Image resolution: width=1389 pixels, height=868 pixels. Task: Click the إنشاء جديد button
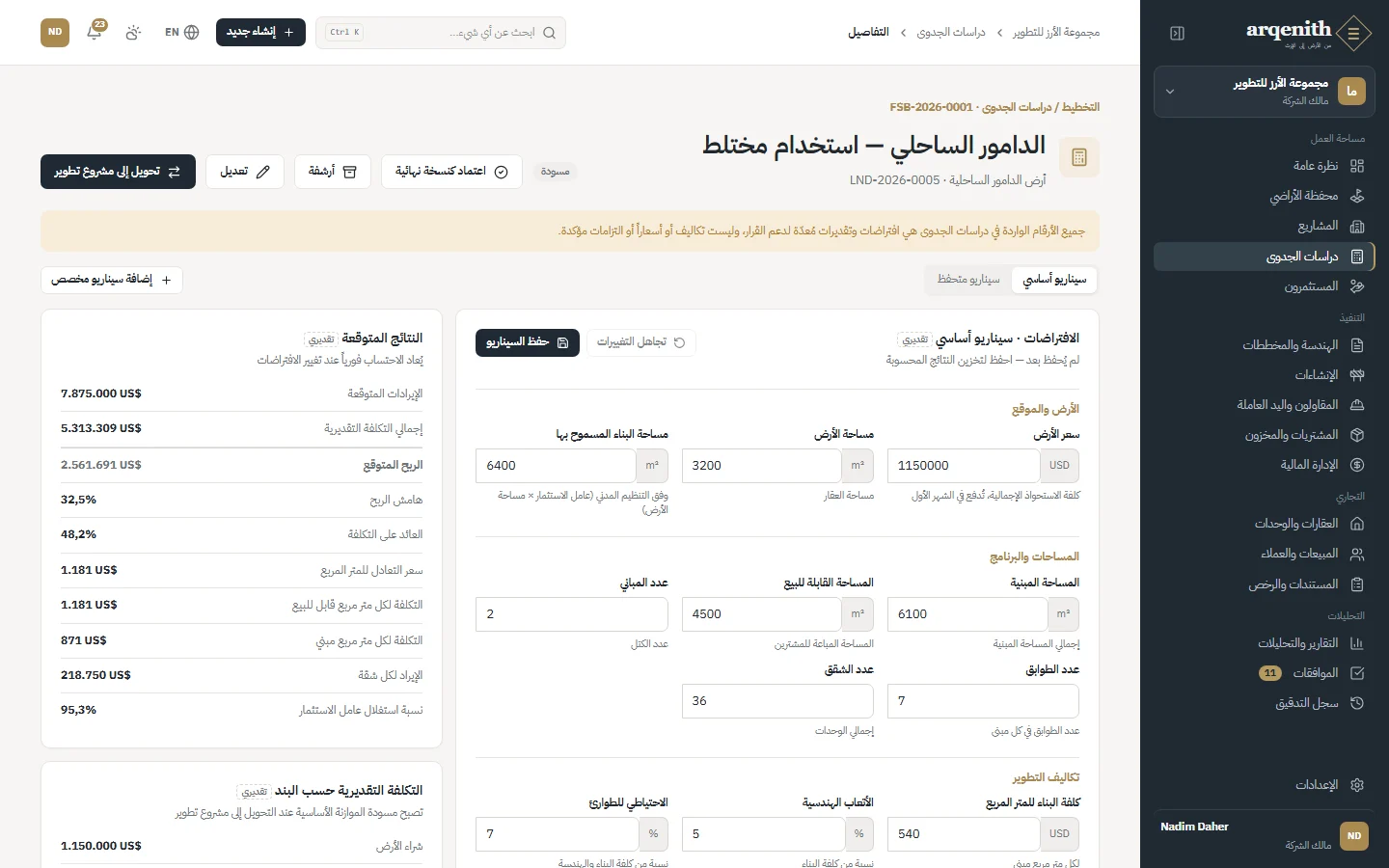pos(260,32)
